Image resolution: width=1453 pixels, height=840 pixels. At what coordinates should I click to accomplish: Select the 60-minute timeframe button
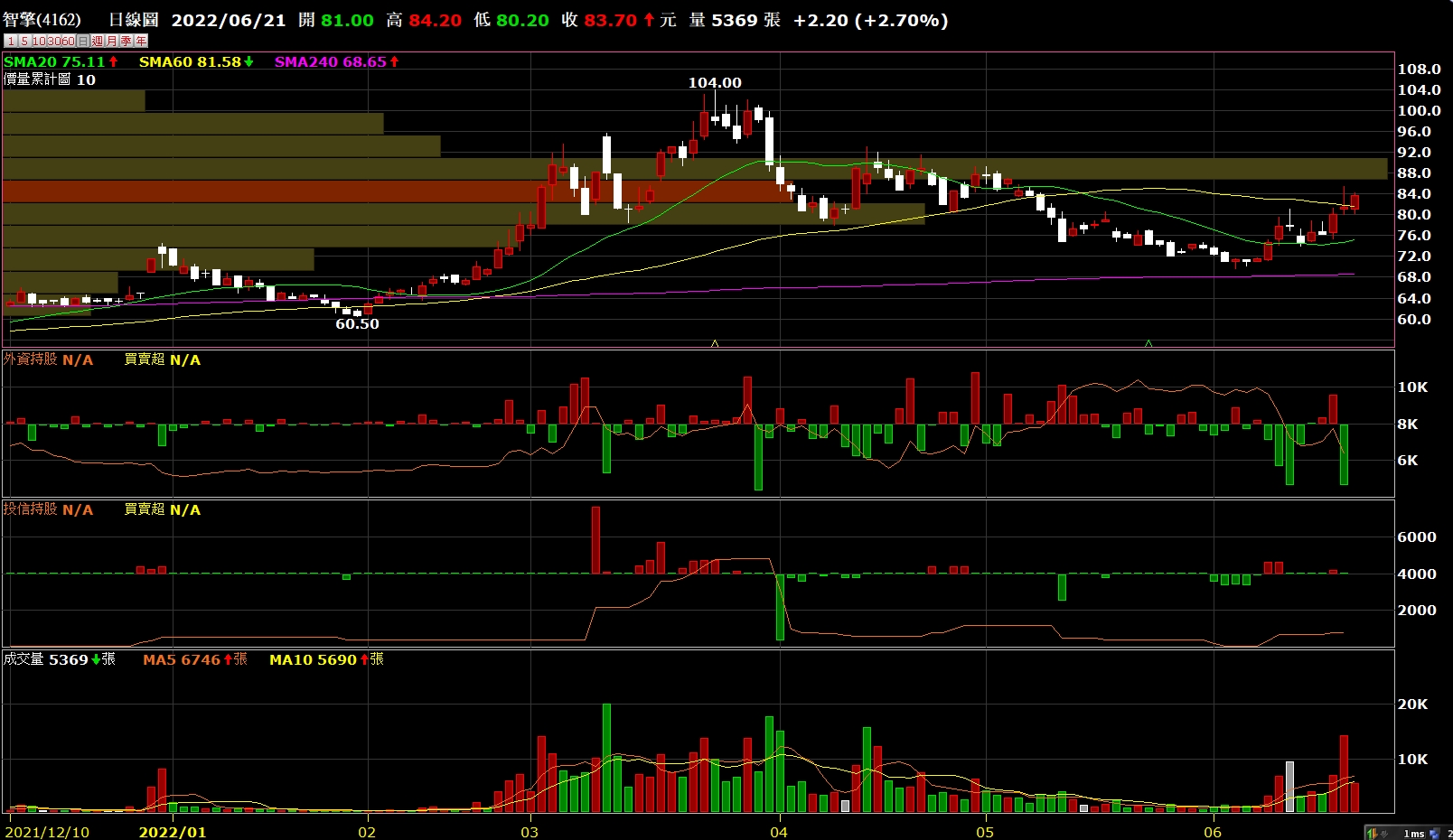69,41
